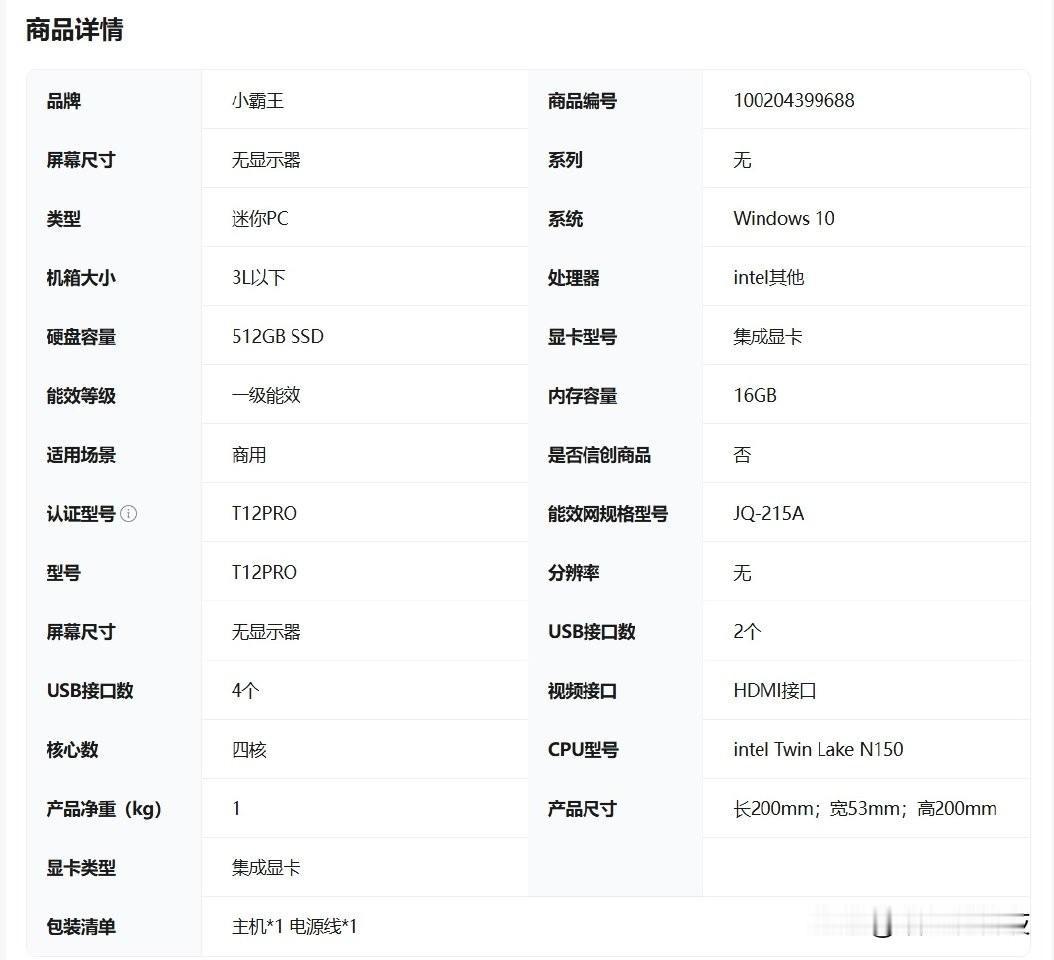Click the 系统 label
The image size is (1054, 960).
pyautogui.click(x=565, y=218)
